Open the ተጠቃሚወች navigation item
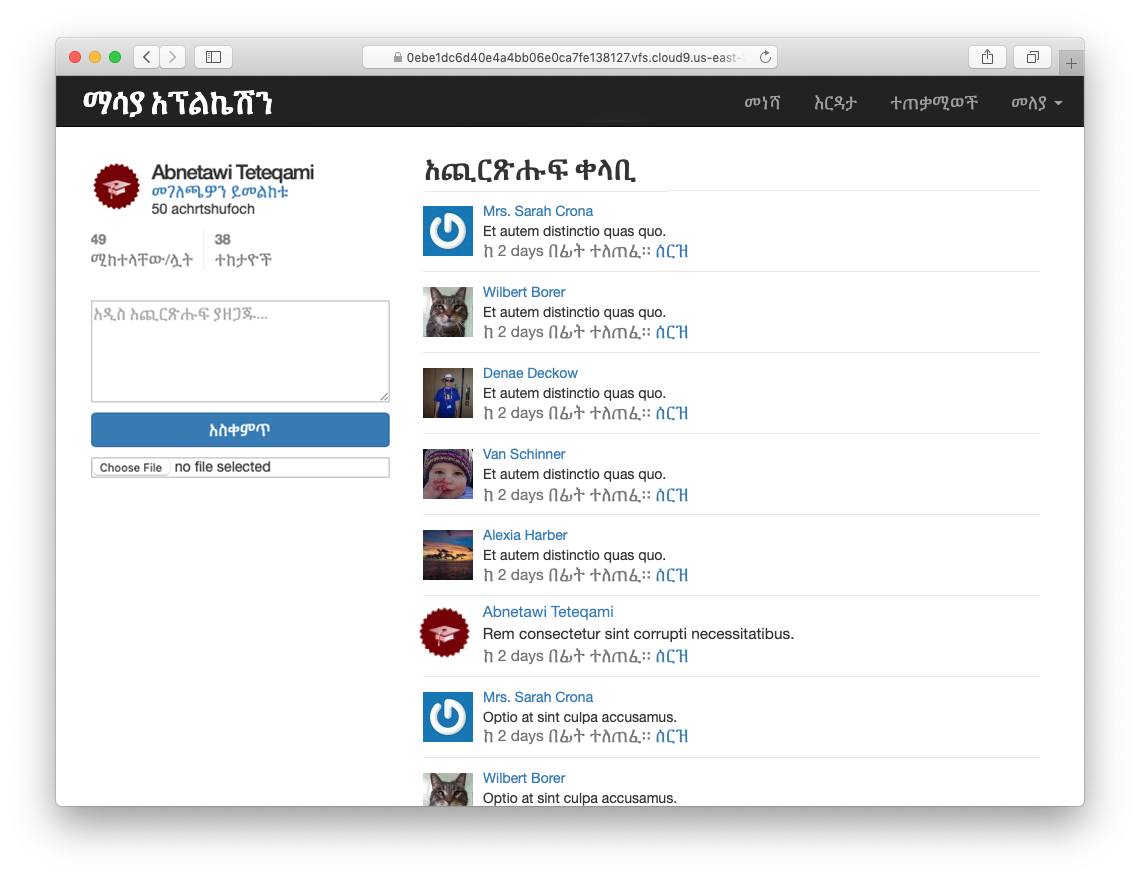This screenshot has height=880, width=1140. pos(934,103)
